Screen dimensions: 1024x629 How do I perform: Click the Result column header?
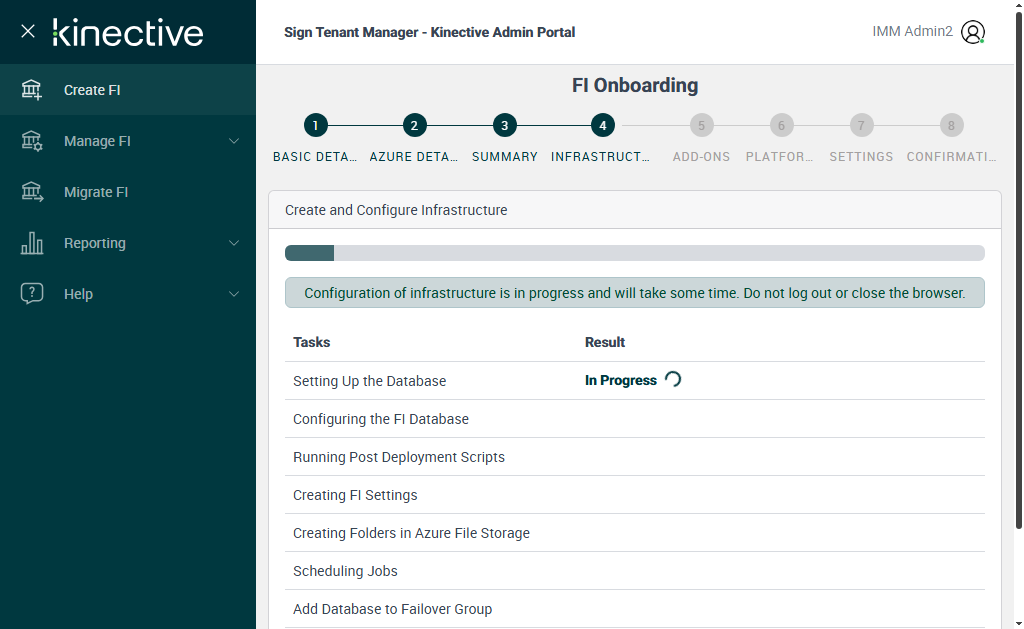click(605, 342)
